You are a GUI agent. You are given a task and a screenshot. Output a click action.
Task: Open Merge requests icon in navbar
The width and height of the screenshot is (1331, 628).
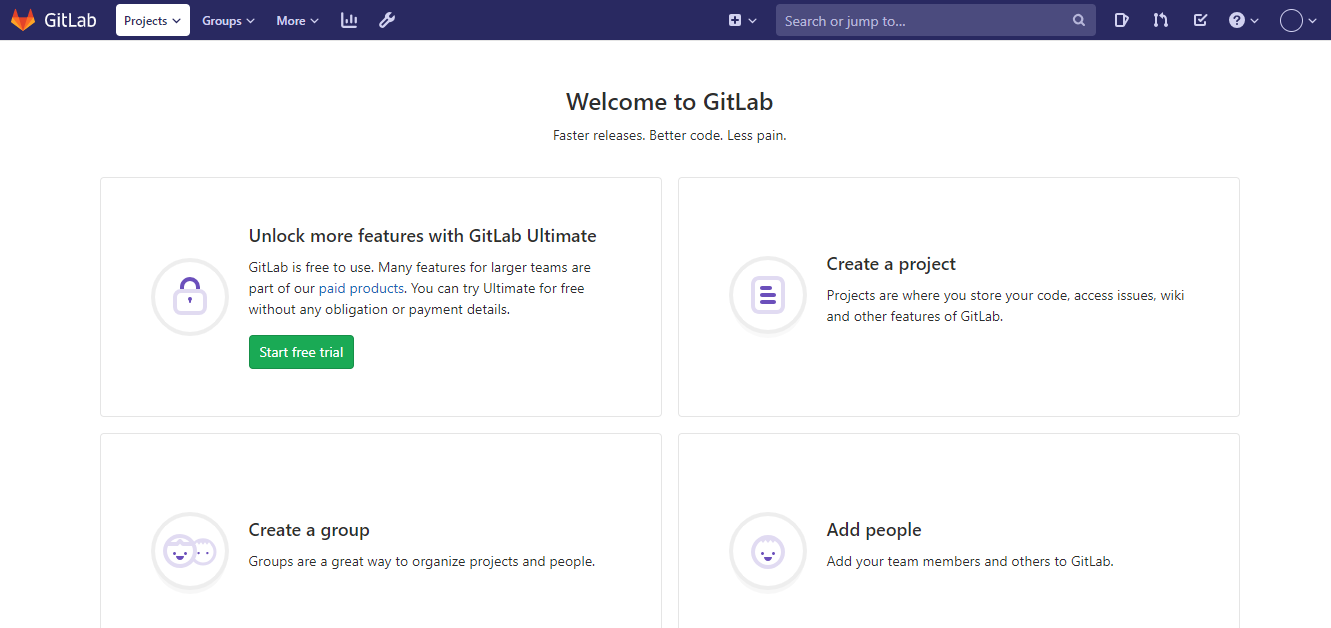[x=1160, y=20]
